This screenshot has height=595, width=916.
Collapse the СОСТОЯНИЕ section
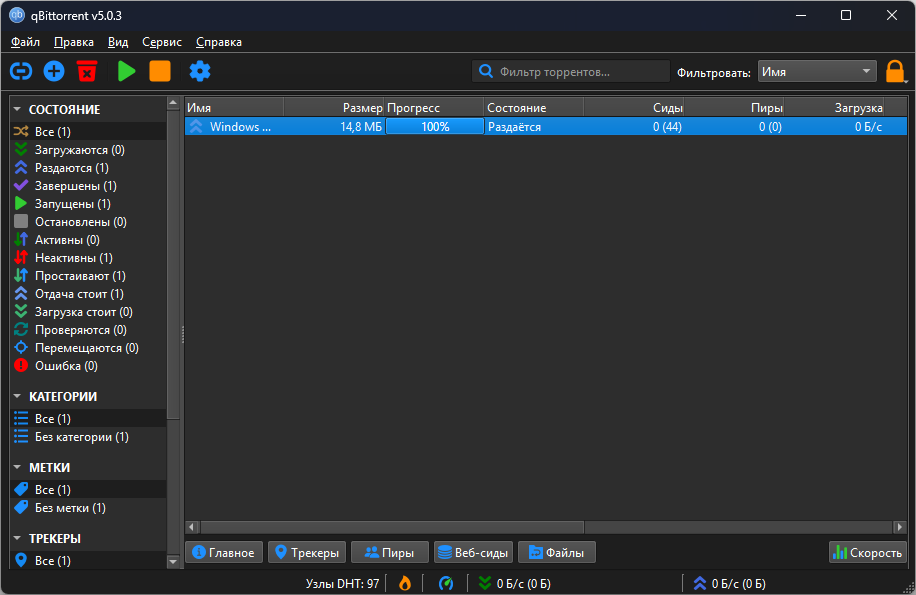pyautogui.click(x=17, y=109)
